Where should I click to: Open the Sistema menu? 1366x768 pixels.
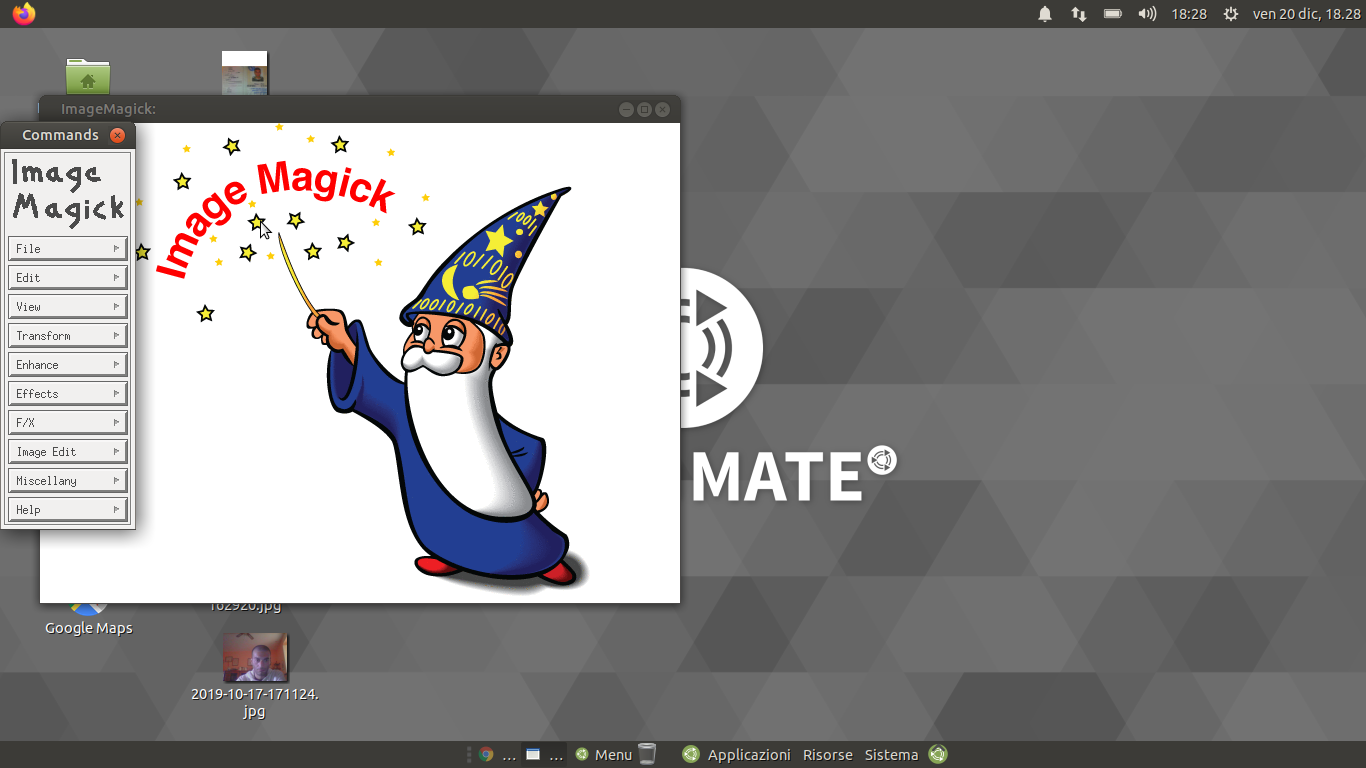891,755
